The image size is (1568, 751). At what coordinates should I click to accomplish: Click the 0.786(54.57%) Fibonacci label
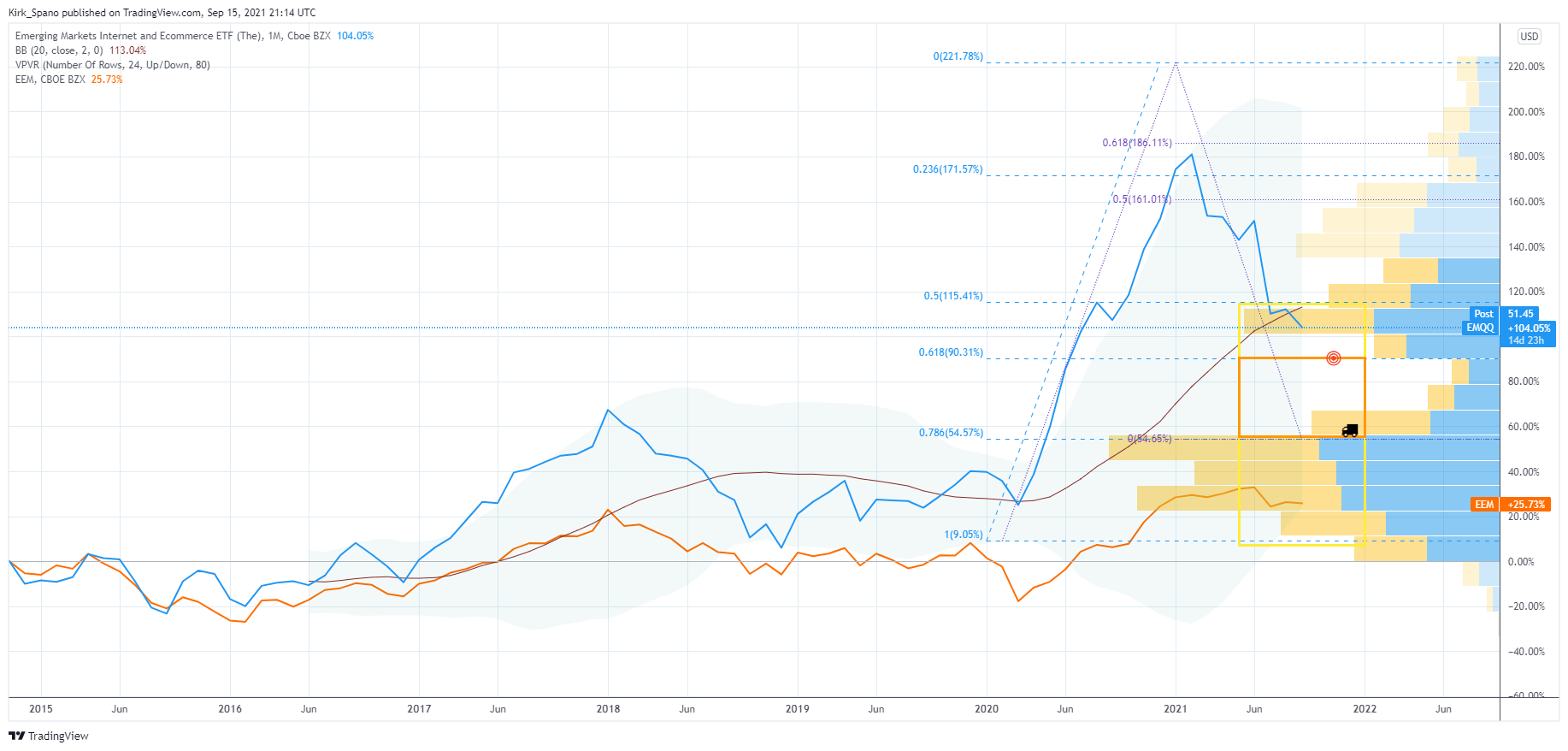click(951, 433)
